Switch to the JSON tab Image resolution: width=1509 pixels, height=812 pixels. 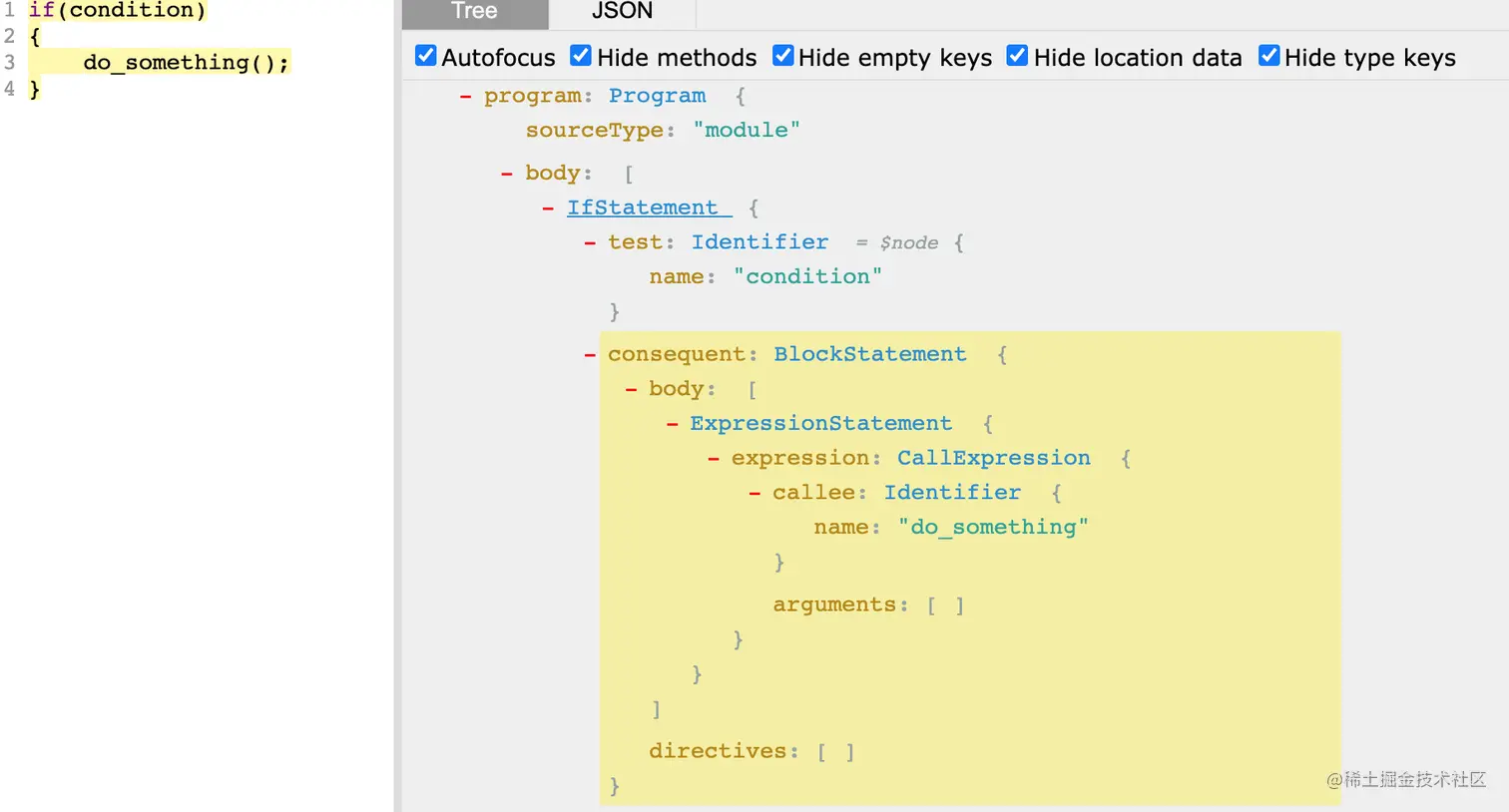621,13
